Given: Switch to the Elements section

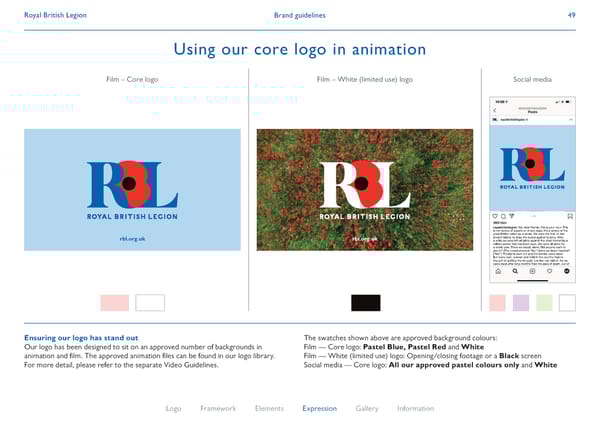Looking at the screenshot, I should coord(269,408).
